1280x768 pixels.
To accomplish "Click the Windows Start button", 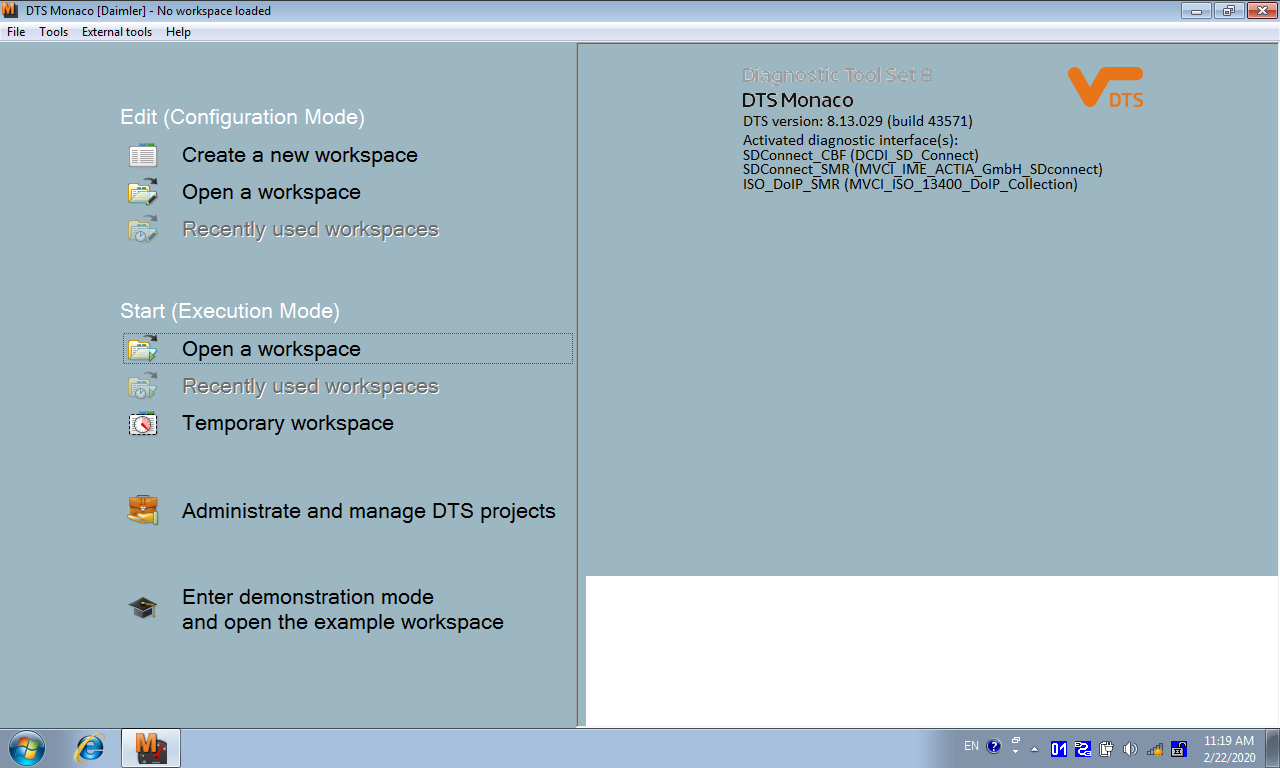I will [26, 748].
